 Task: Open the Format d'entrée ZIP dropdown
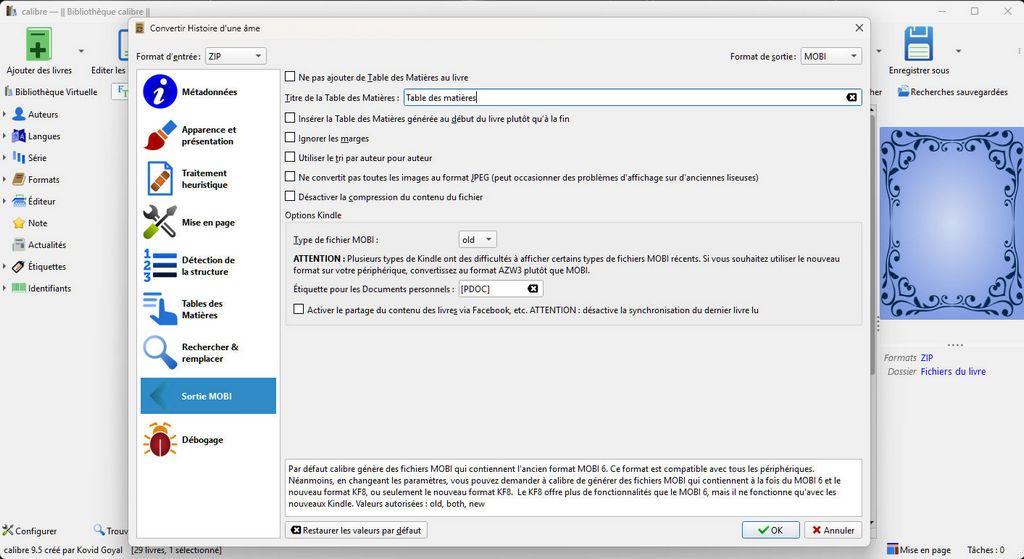(x=235, y=57)
